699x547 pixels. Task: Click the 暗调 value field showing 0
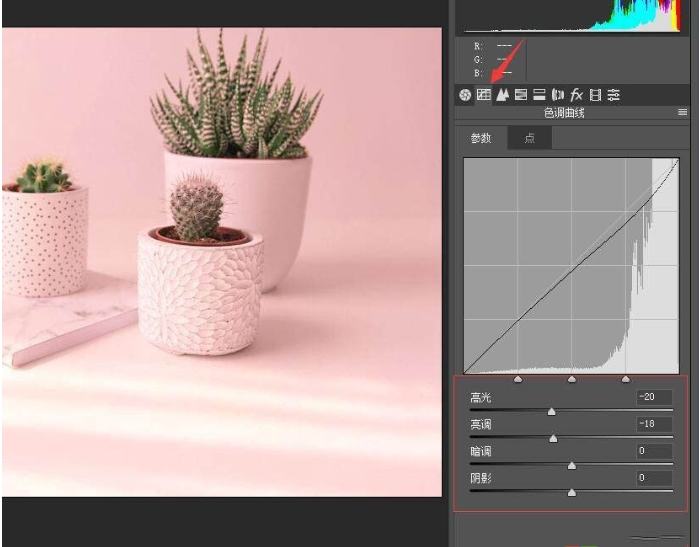coord(654,452)
